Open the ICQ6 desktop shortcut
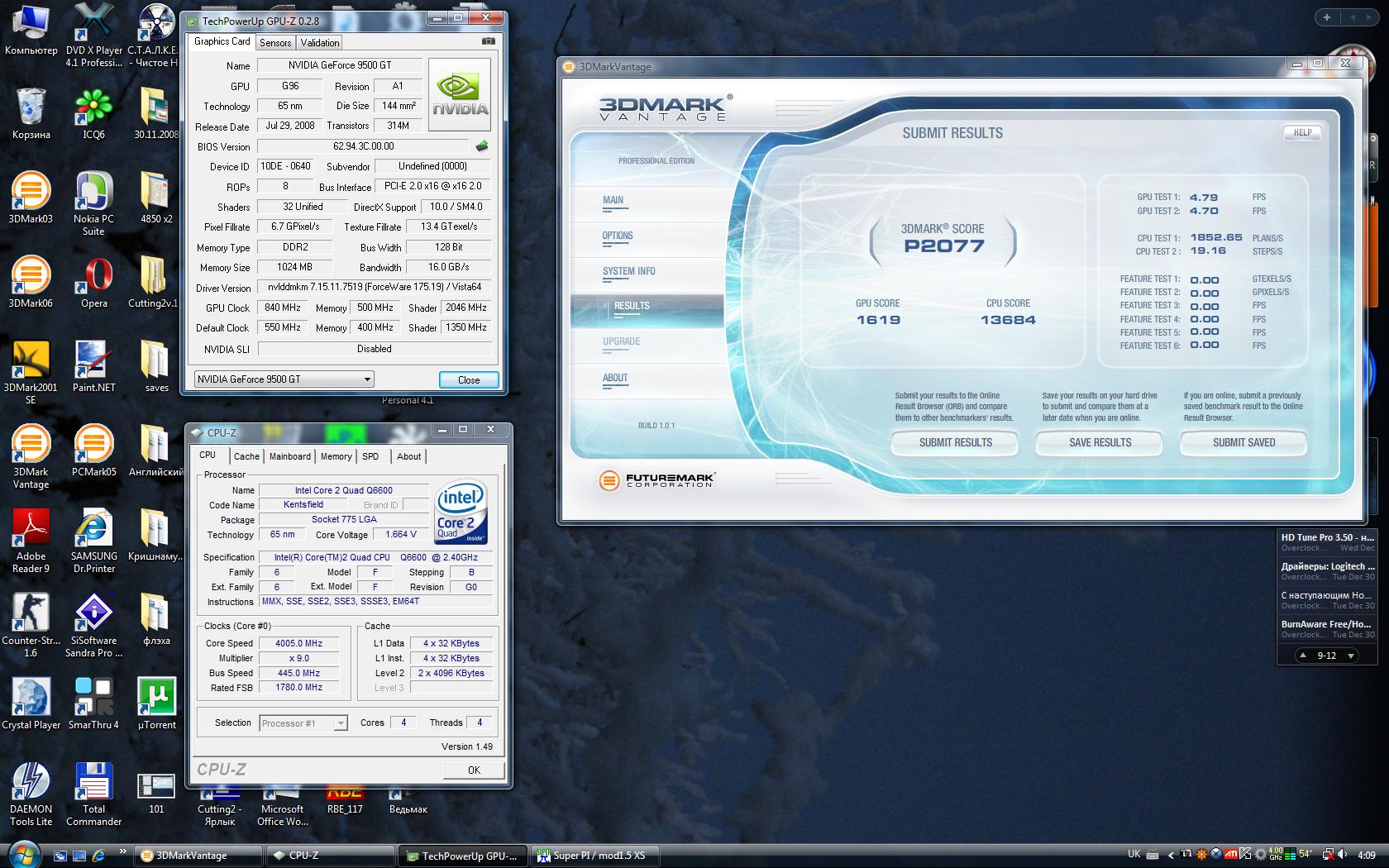The image size is (1389, 868). coord(93,112)
